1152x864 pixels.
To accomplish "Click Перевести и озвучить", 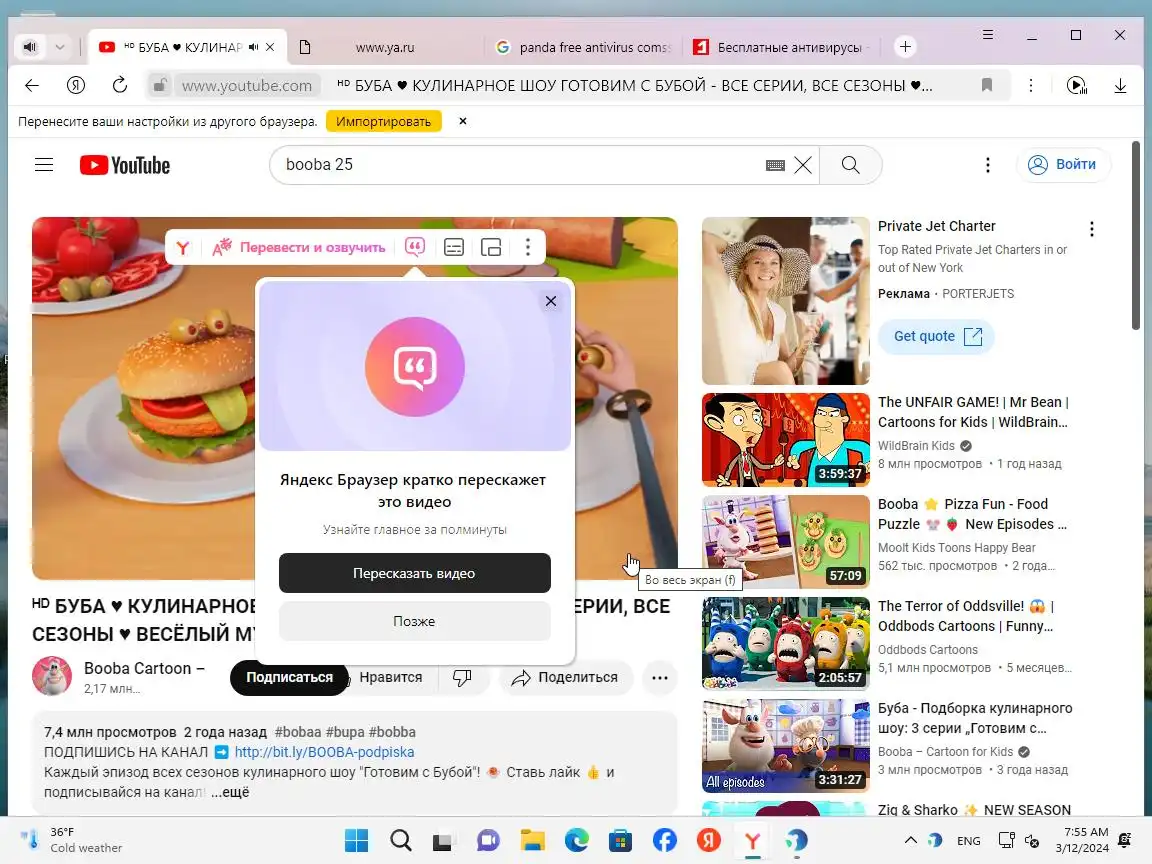I will (x=298, y=248).
